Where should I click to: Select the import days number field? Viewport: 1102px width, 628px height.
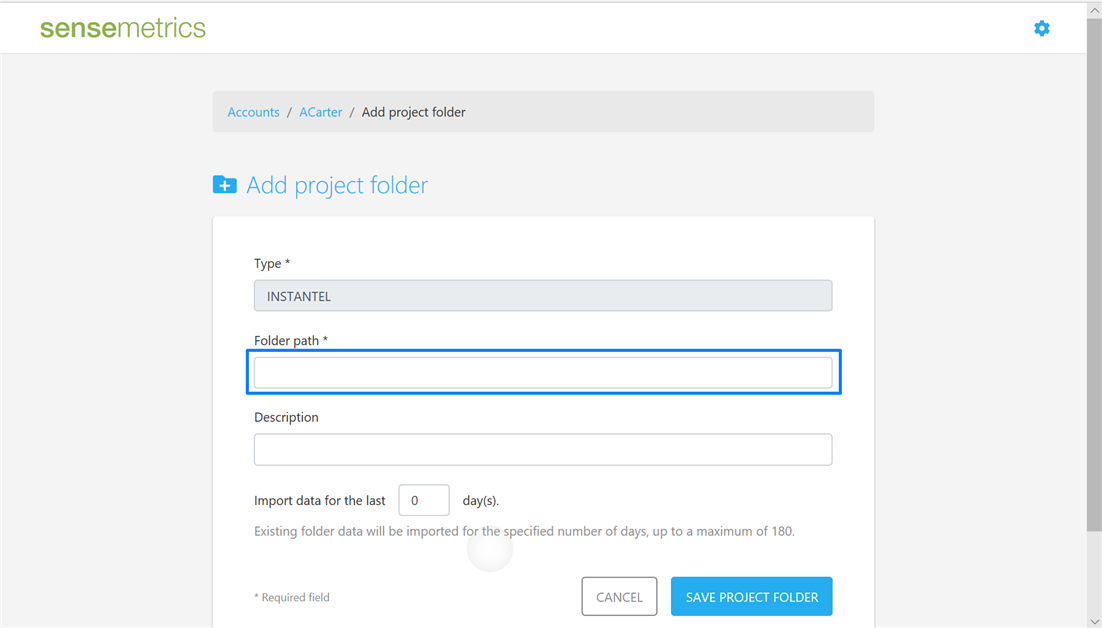click(423, 500)
